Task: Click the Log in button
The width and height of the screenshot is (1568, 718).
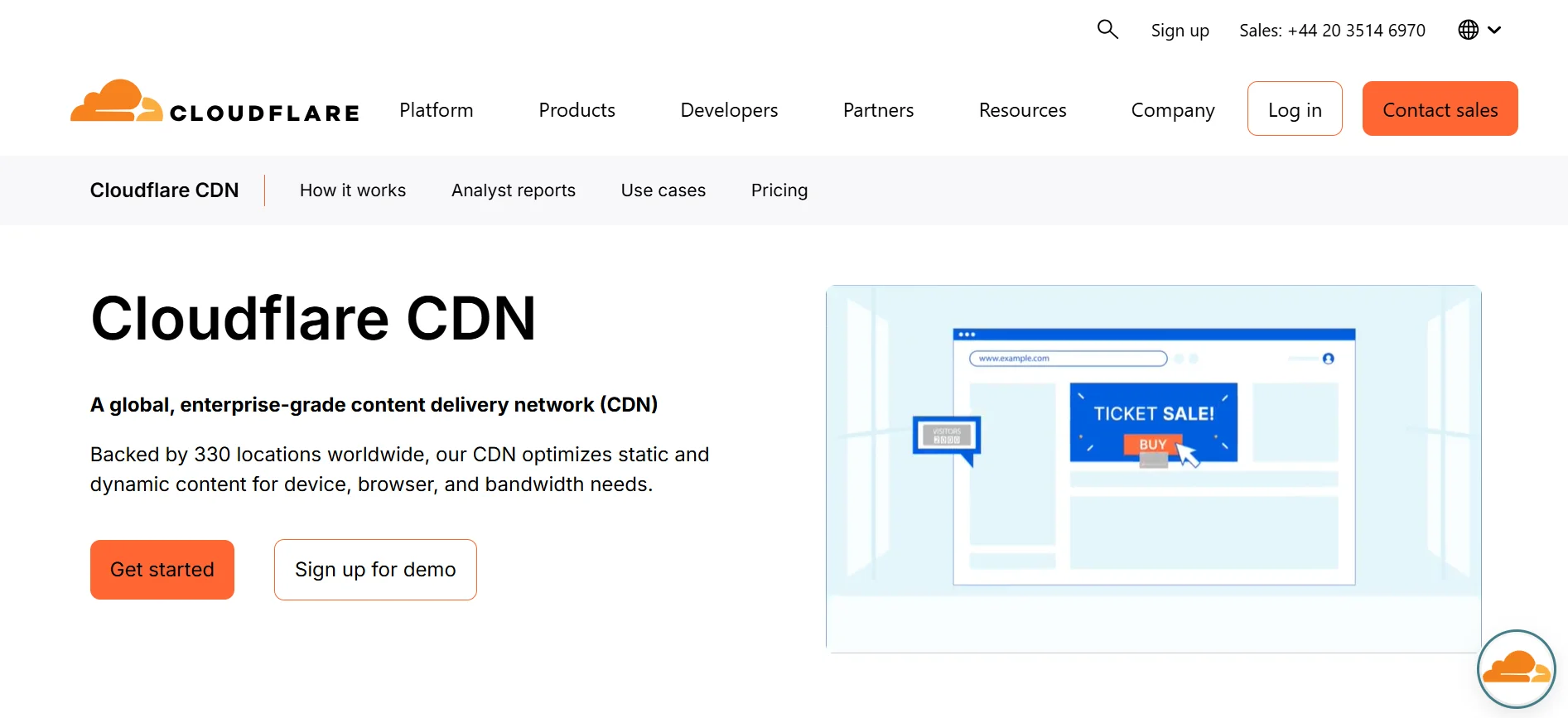Action: (1295, 108)
